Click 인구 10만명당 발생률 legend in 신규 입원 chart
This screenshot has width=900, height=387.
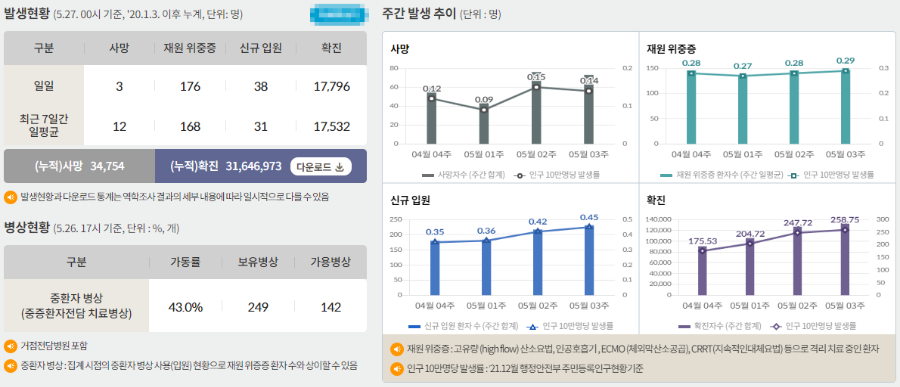pyautogui.click(x=570, y=326)
